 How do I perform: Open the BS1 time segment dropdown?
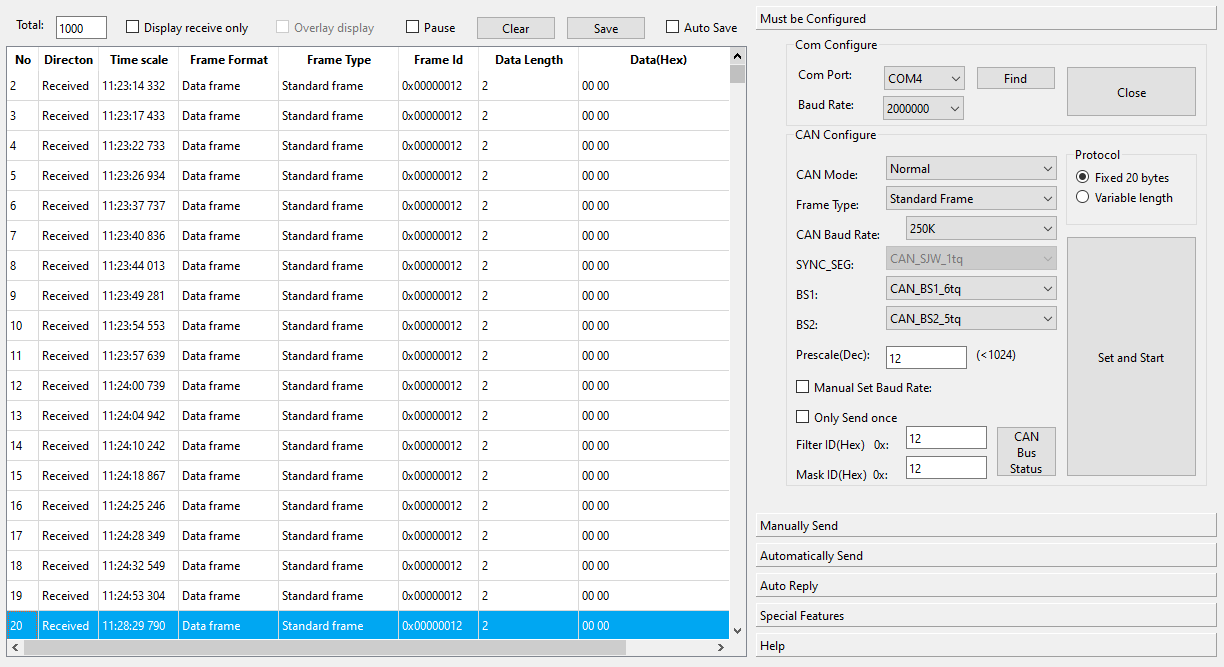coord(971,289)
